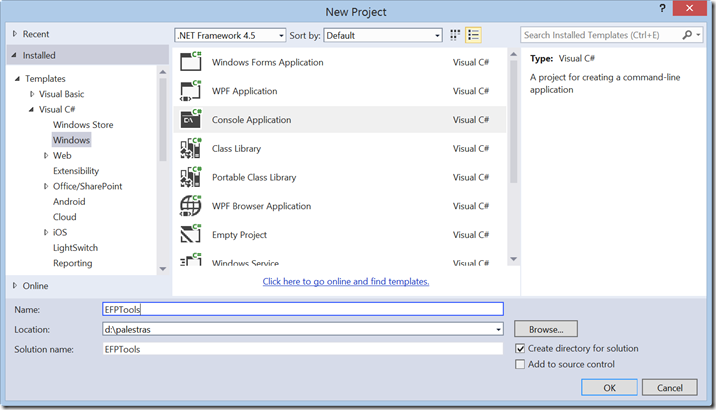716x410 pixels.
Task: Switch to small icons grid view
Action: pos(455,35)
